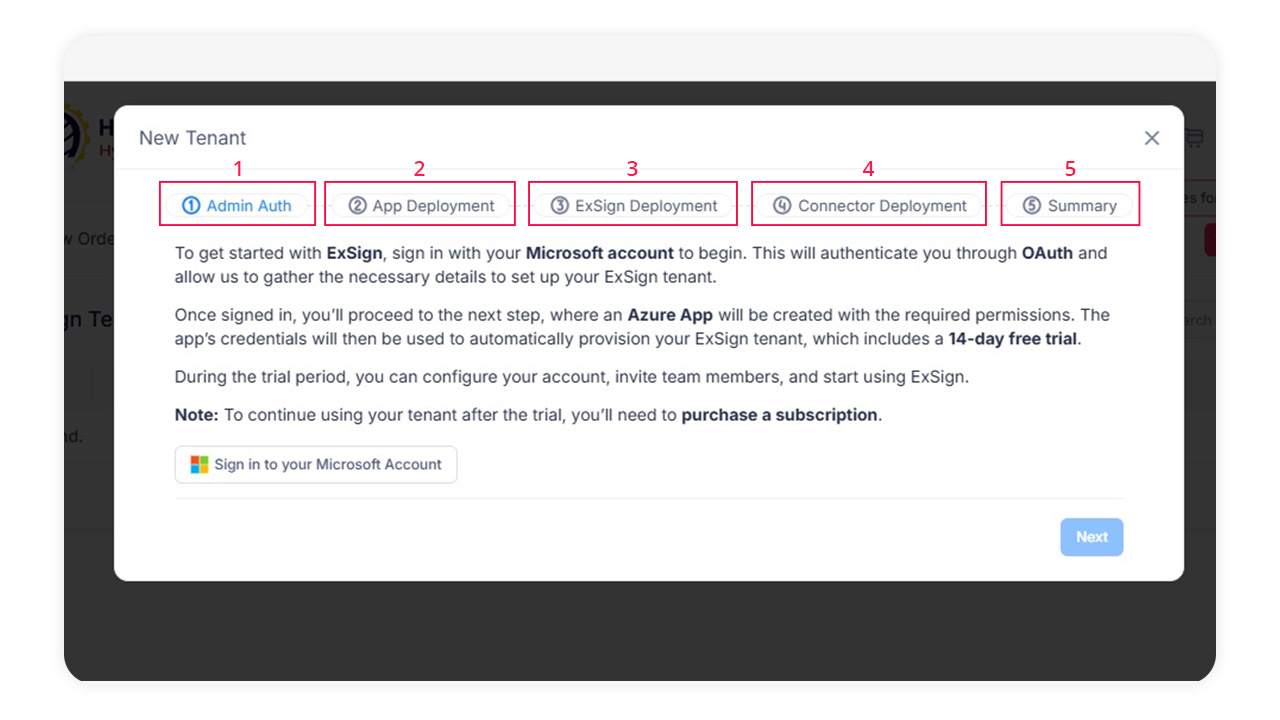Image resolution: width=1280 pixels, height=720 pixels.
Task: Go to the App Deployment step
Action: pyautogui.click(x=433, y=206)
